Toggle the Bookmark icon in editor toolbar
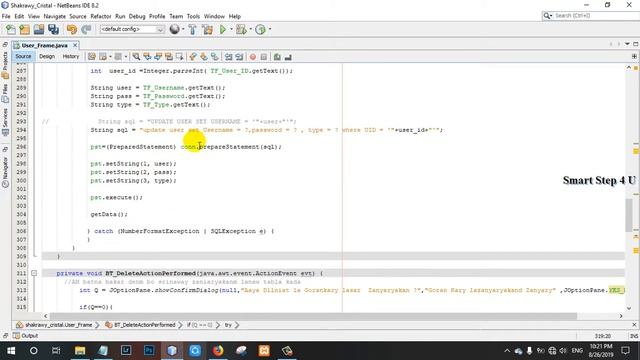 pyautogui.click(x=214, y=57)
